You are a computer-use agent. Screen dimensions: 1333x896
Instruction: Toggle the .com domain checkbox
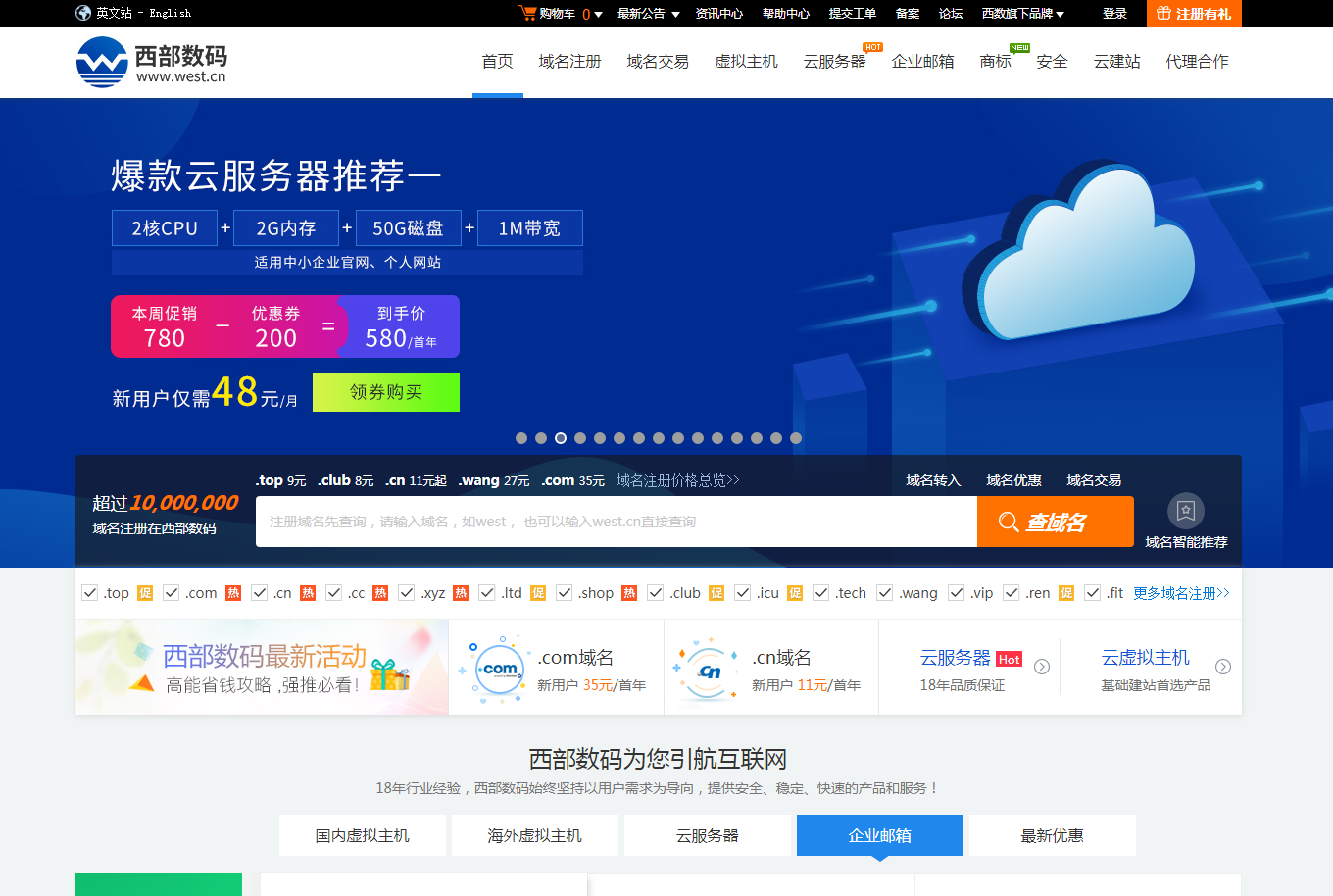click(172, 593)
